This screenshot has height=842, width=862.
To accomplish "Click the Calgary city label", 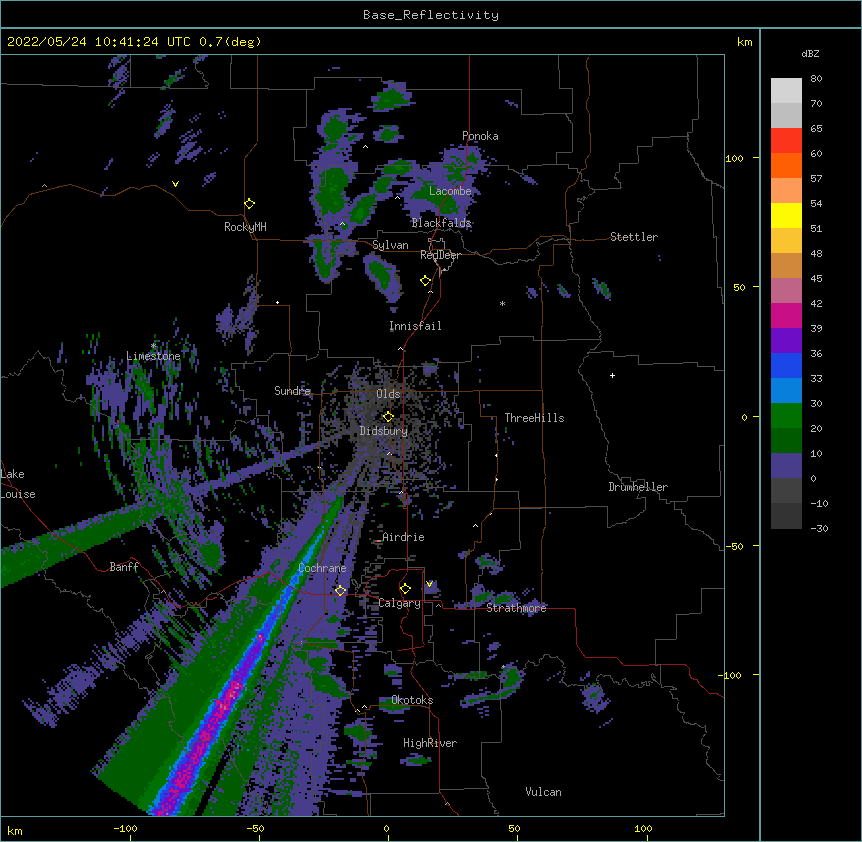I will (399, 603).
